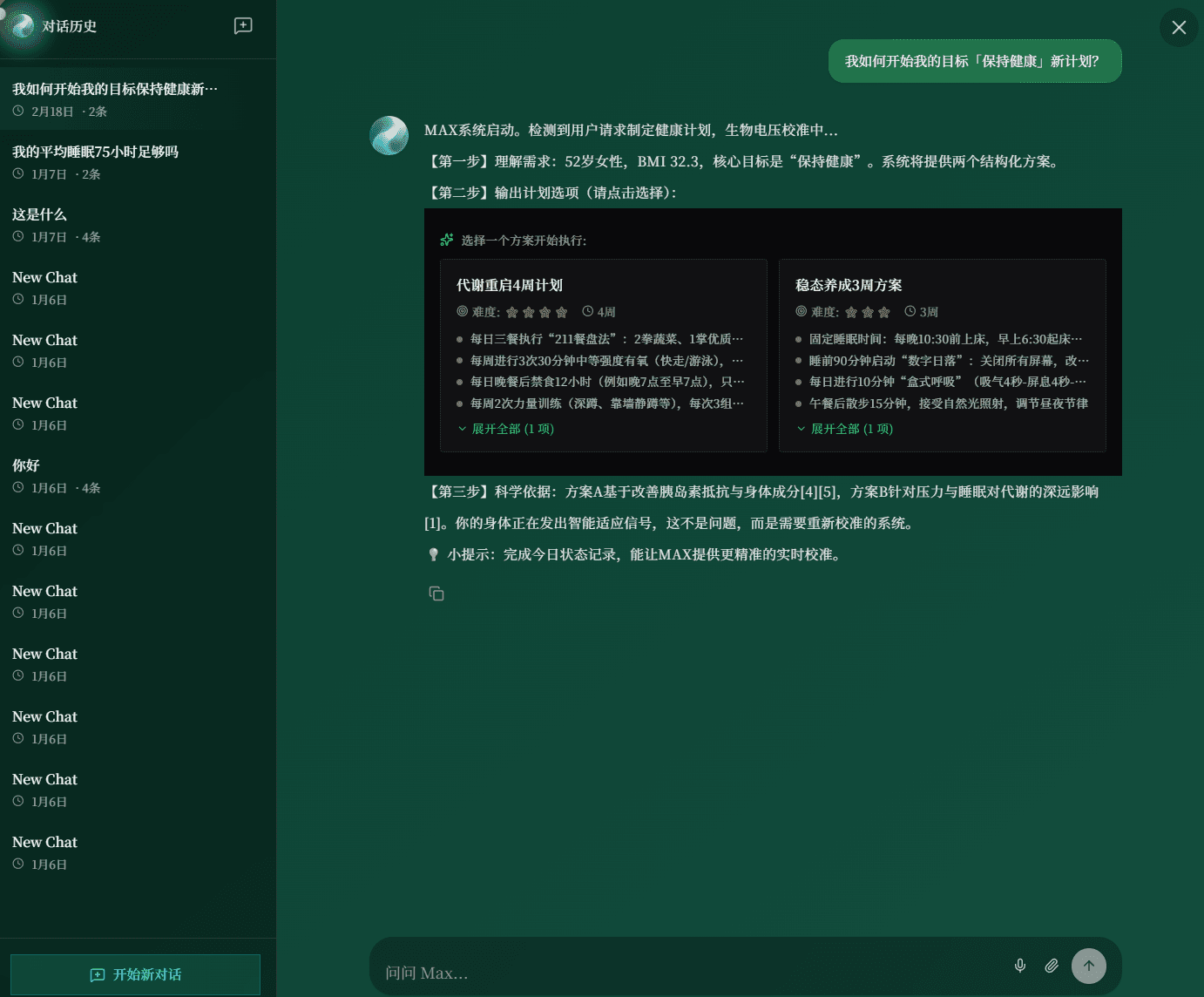Click the sparkle icon beside 选择一个方案开始执行
Viewport: 1204px width, 997px height.
click(x=447, y=240)
